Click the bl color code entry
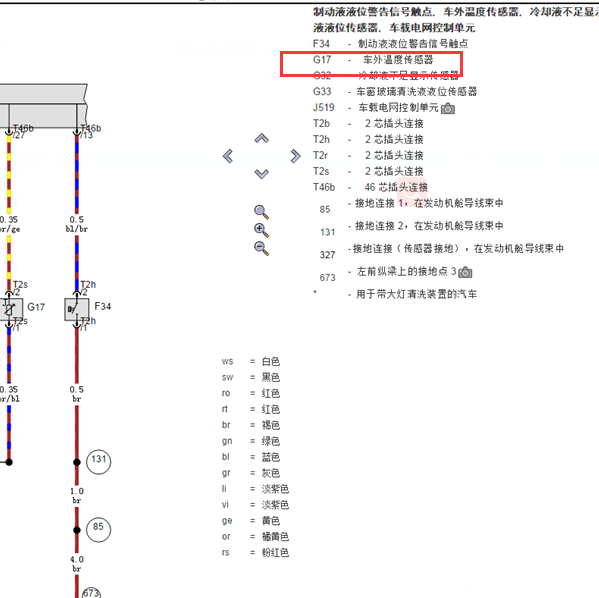 pyautogui.click(x=251, y=457)
